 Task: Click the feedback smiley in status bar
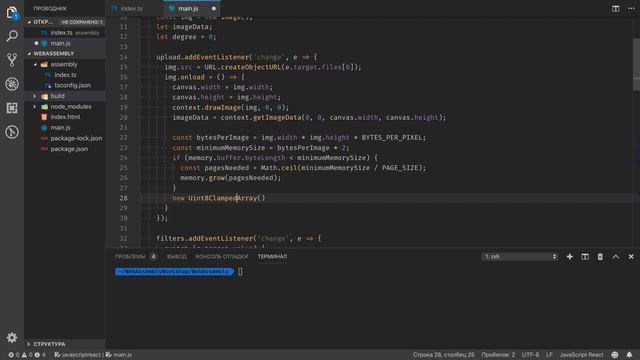click(x=615, y=355)
